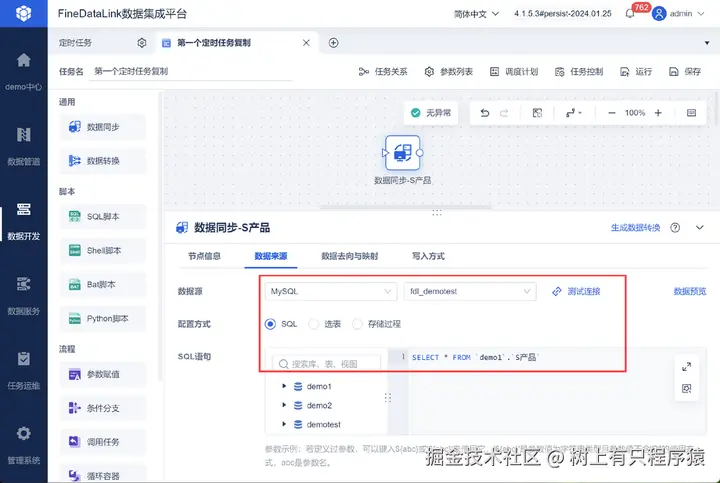Switch to the 数据来源 tab

pos(271,256)
